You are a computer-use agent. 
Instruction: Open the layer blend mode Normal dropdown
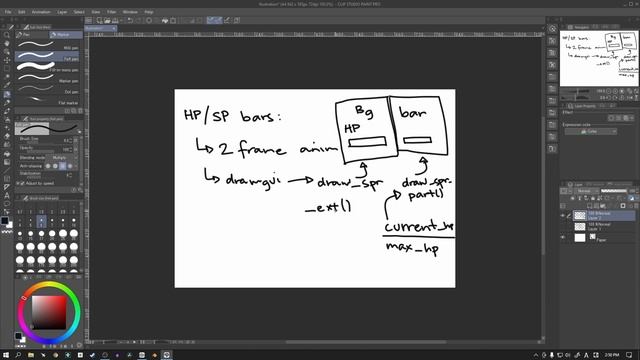[587, 191]
